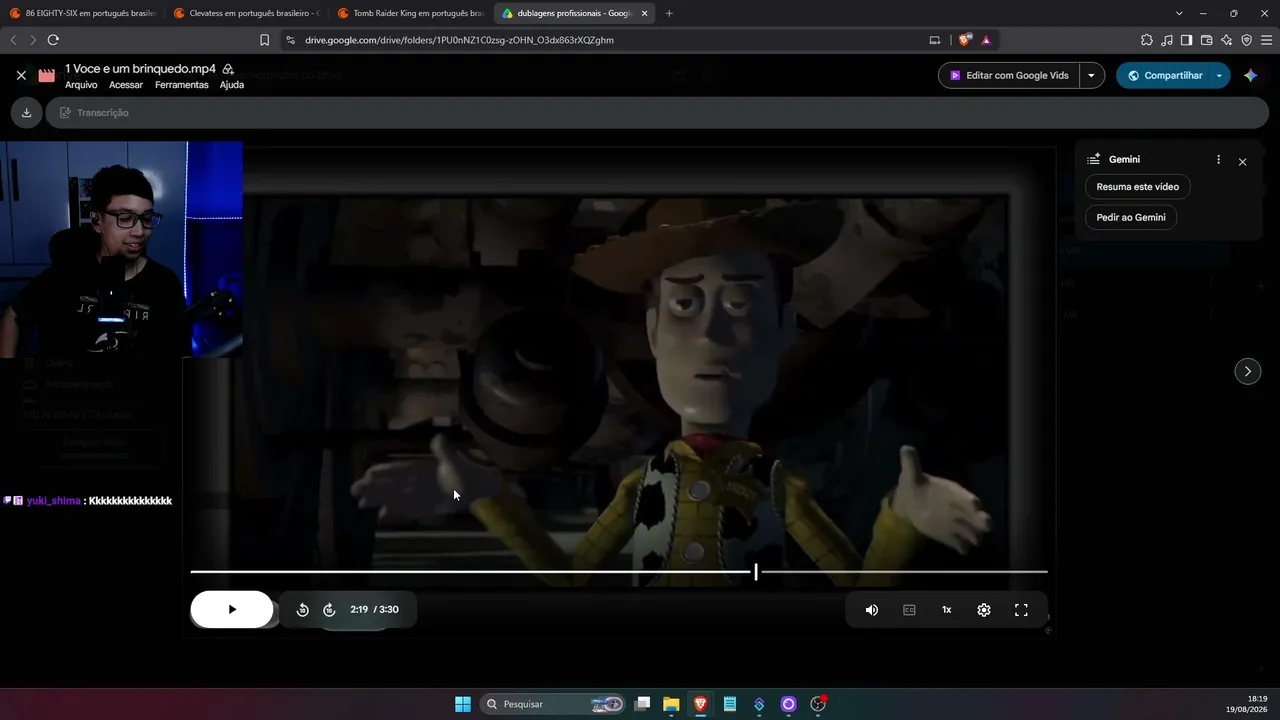Open the tab search dropdown
This screenshot has height=720, width=1280.
tap(1179, 13)
